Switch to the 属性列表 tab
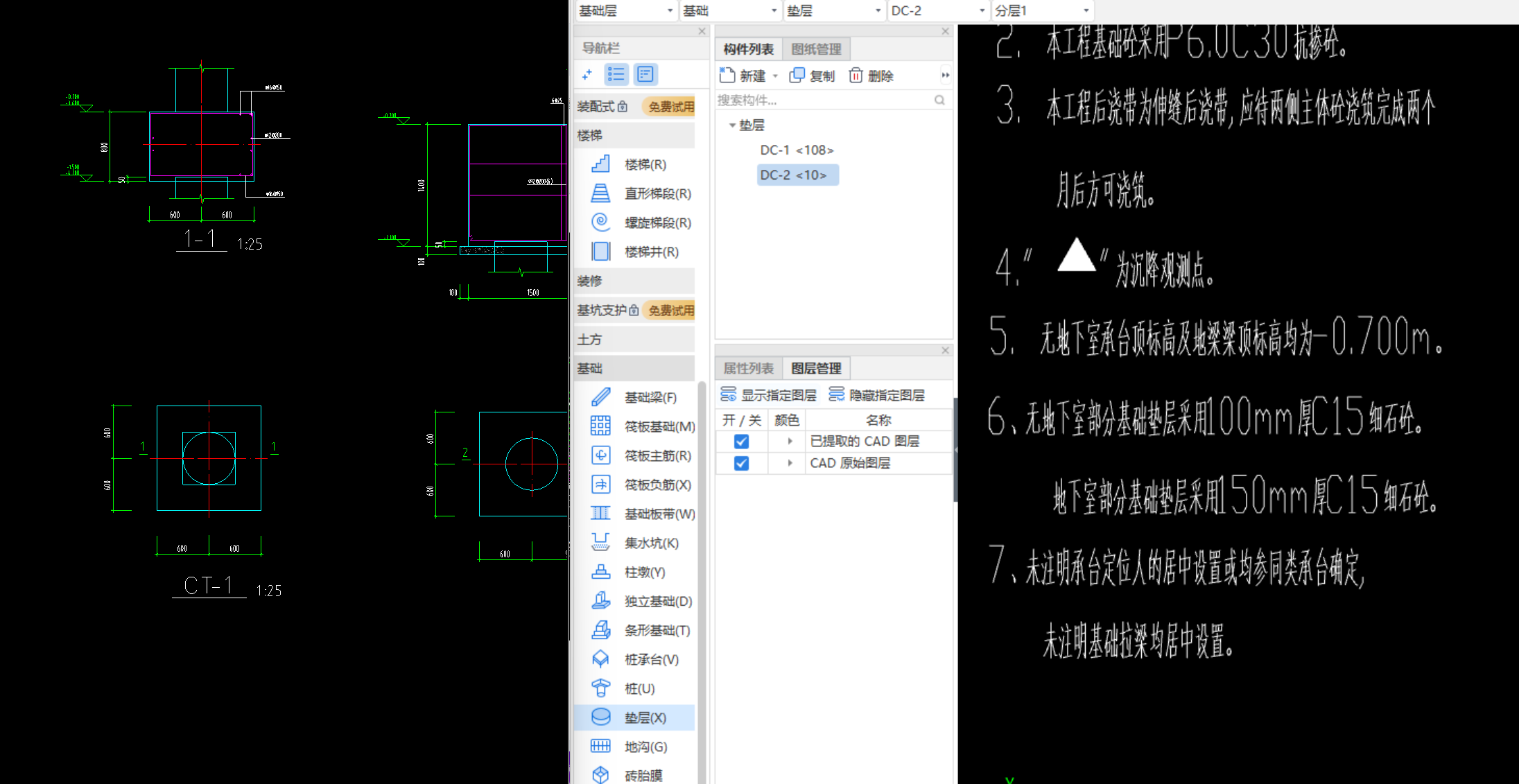Image resolution: width=1519 pixels, height=784 pixels. [x=748, y=368]
